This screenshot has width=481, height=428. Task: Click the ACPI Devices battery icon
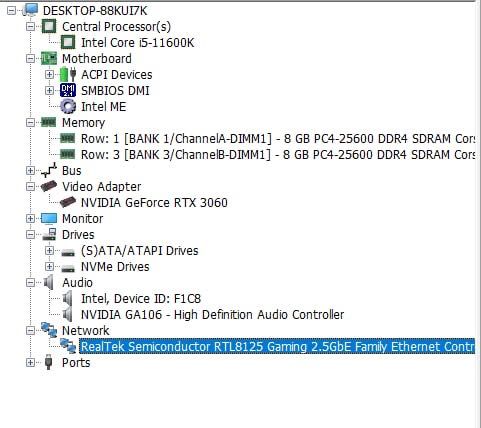pos(68,74)
